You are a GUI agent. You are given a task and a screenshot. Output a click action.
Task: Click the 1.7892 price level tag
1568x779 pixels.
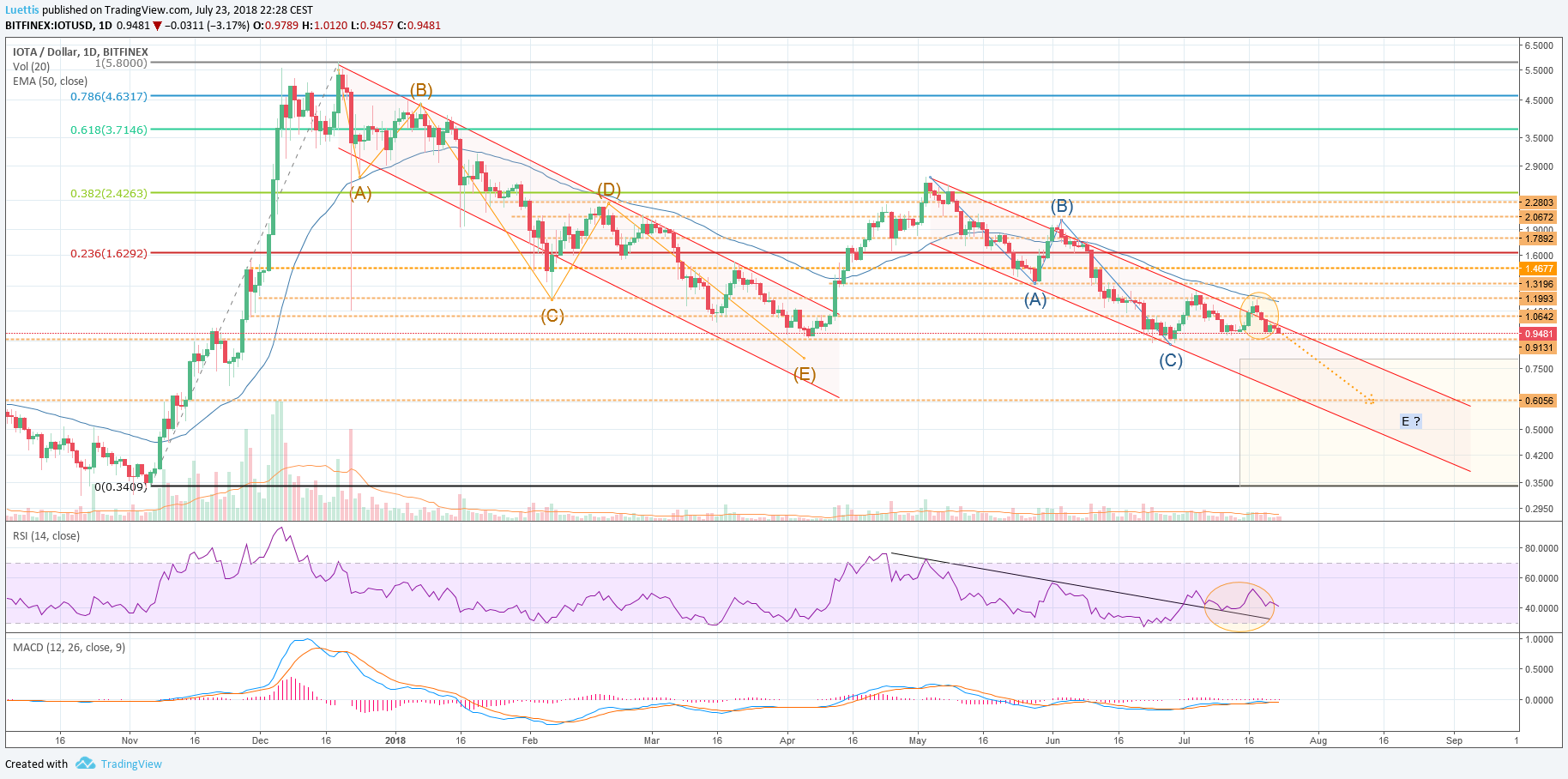click(x=1539, y=239)
